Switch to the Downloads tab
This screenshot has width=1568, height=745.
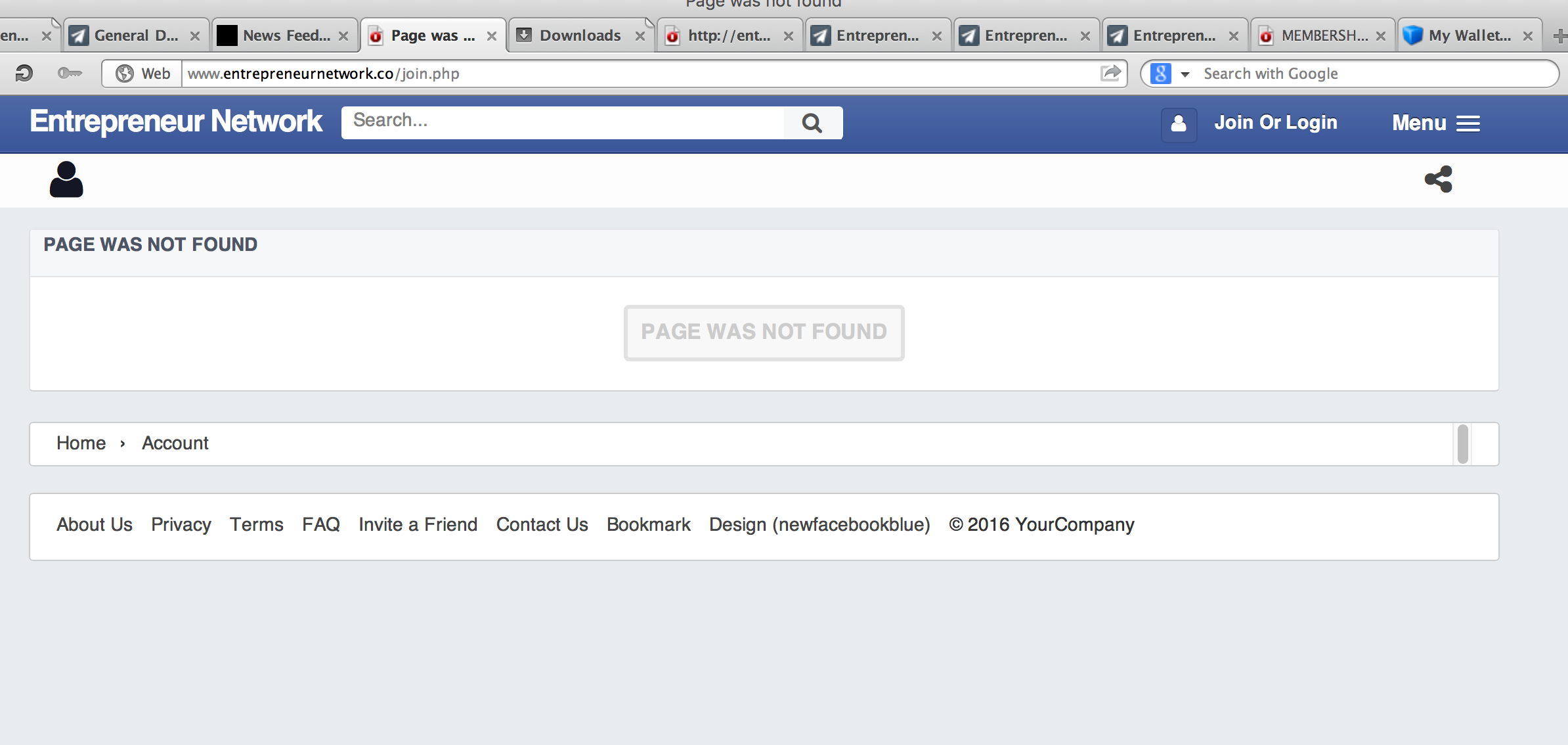coord(580,35)
